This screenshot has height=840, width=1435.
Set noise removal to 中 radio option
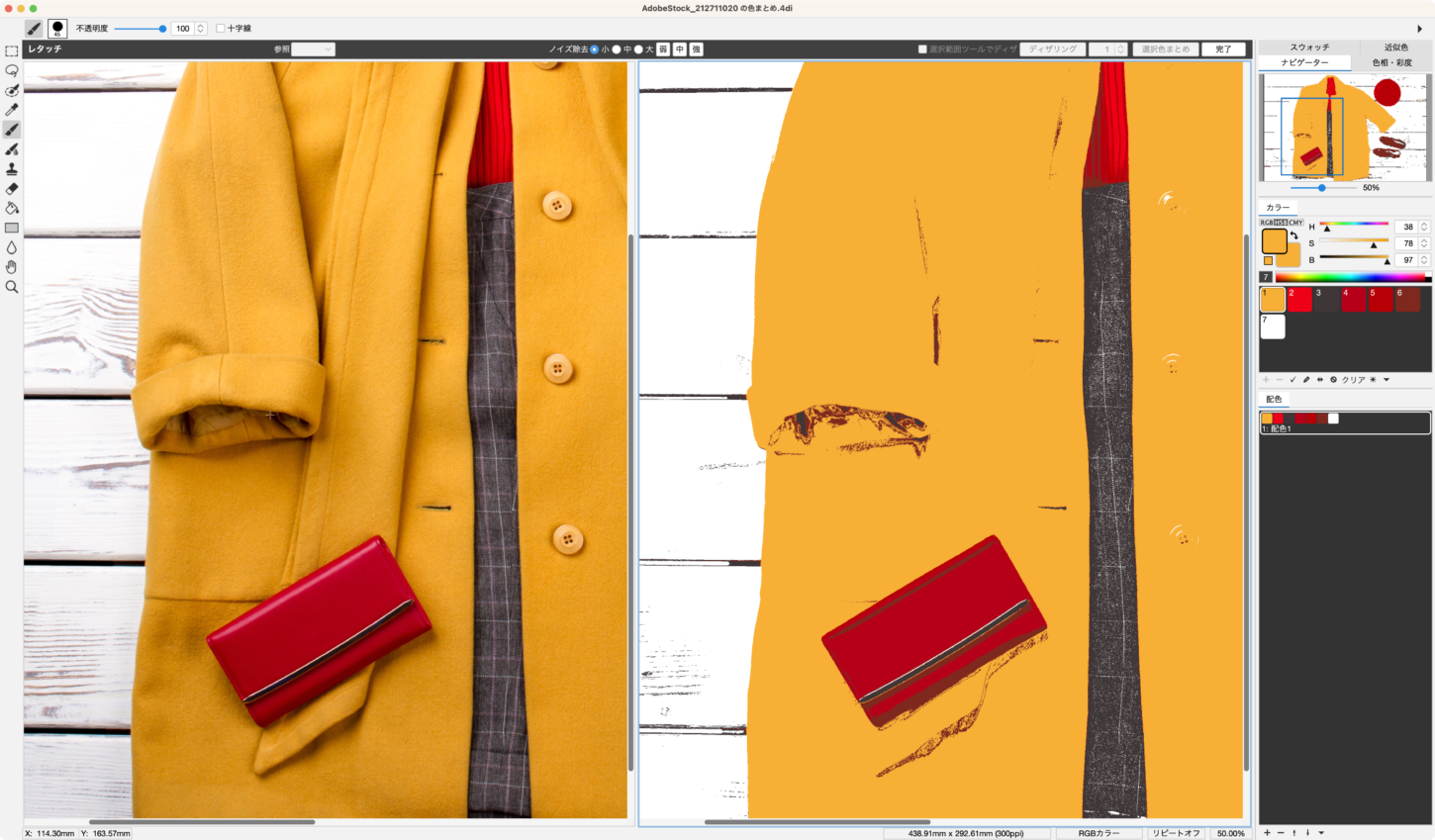(x=617, y=49)
